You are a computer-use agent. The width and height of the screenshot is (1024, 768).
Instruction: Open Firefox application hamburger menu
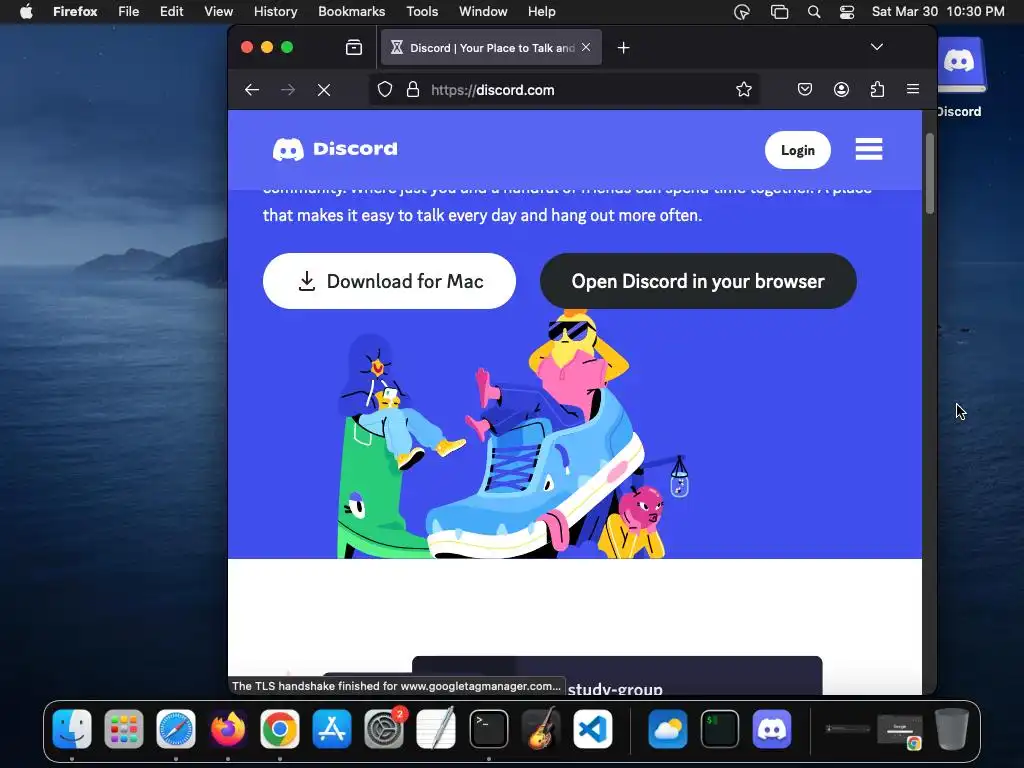coord(913,89)
